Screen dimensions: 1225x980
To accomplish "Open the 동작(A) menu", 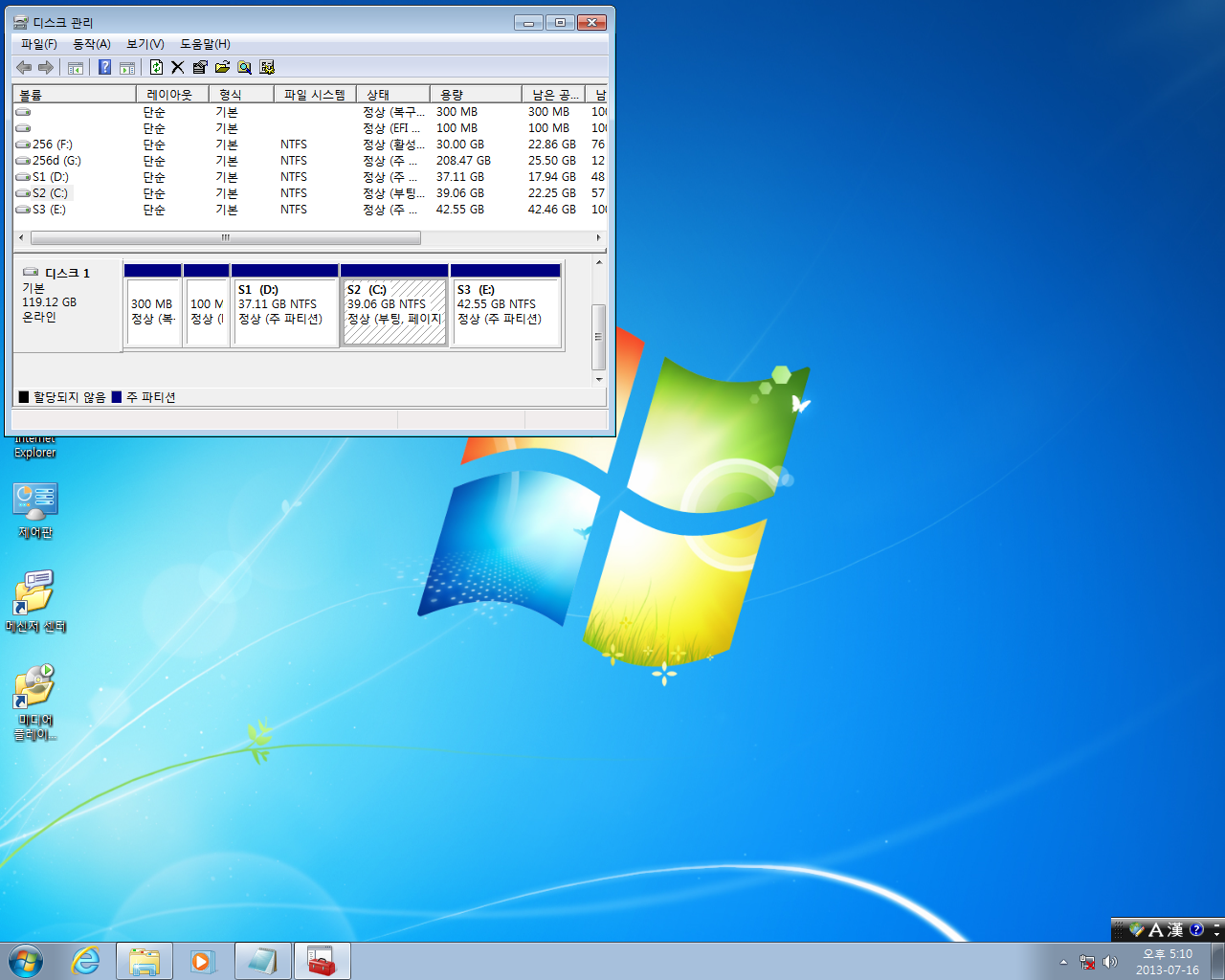I will (x=92, y=44).
